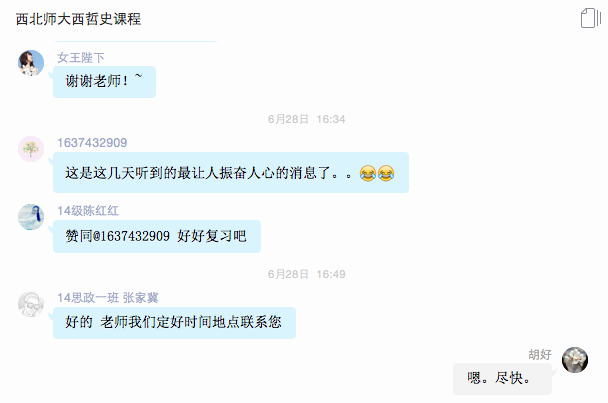The image size is (608, 403).
Task: Click avatar of 14级陈红红
Action: click(31, 217)
